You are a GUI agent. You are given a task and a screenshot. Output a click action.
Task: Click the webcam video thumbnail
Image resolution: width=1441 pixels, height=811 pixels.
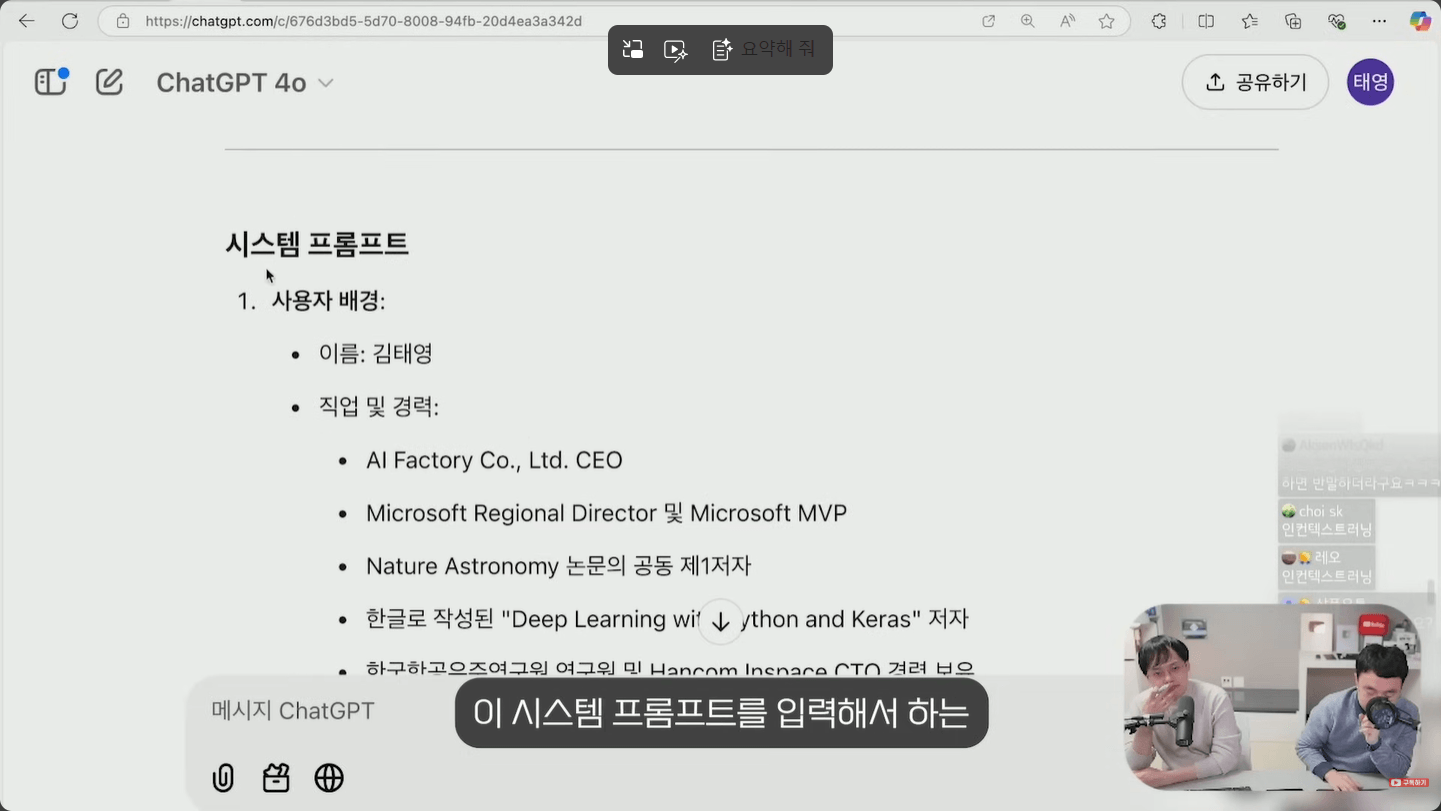pos(1272,697)
